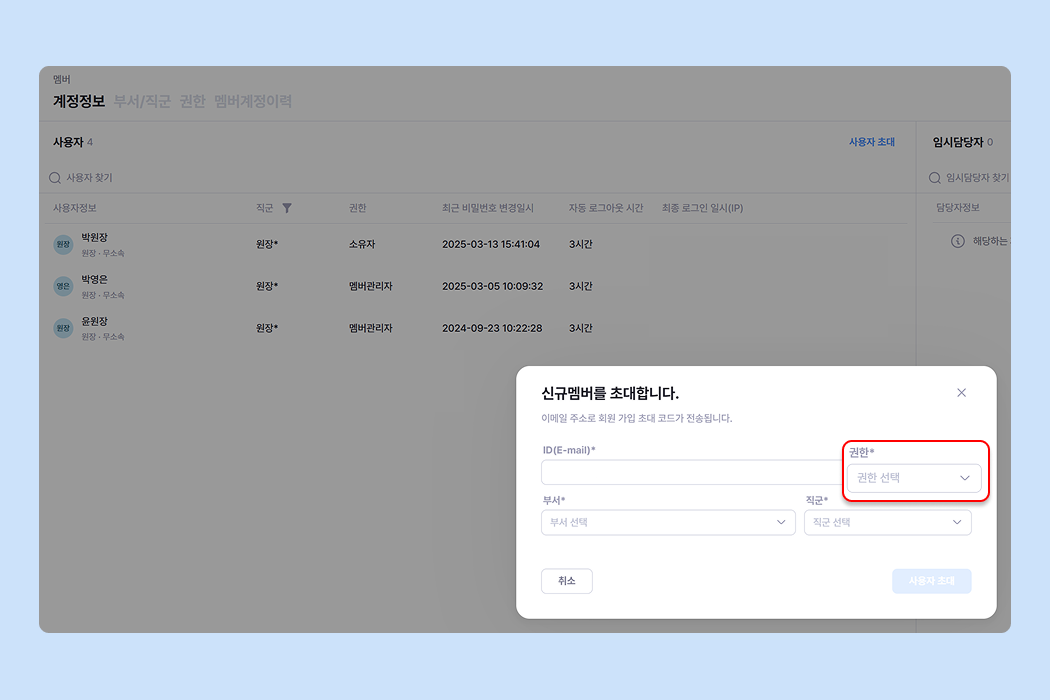Click the 사용자 초대 button in dialog
This screenshot has height=700, width=1050.
point(931,581)
